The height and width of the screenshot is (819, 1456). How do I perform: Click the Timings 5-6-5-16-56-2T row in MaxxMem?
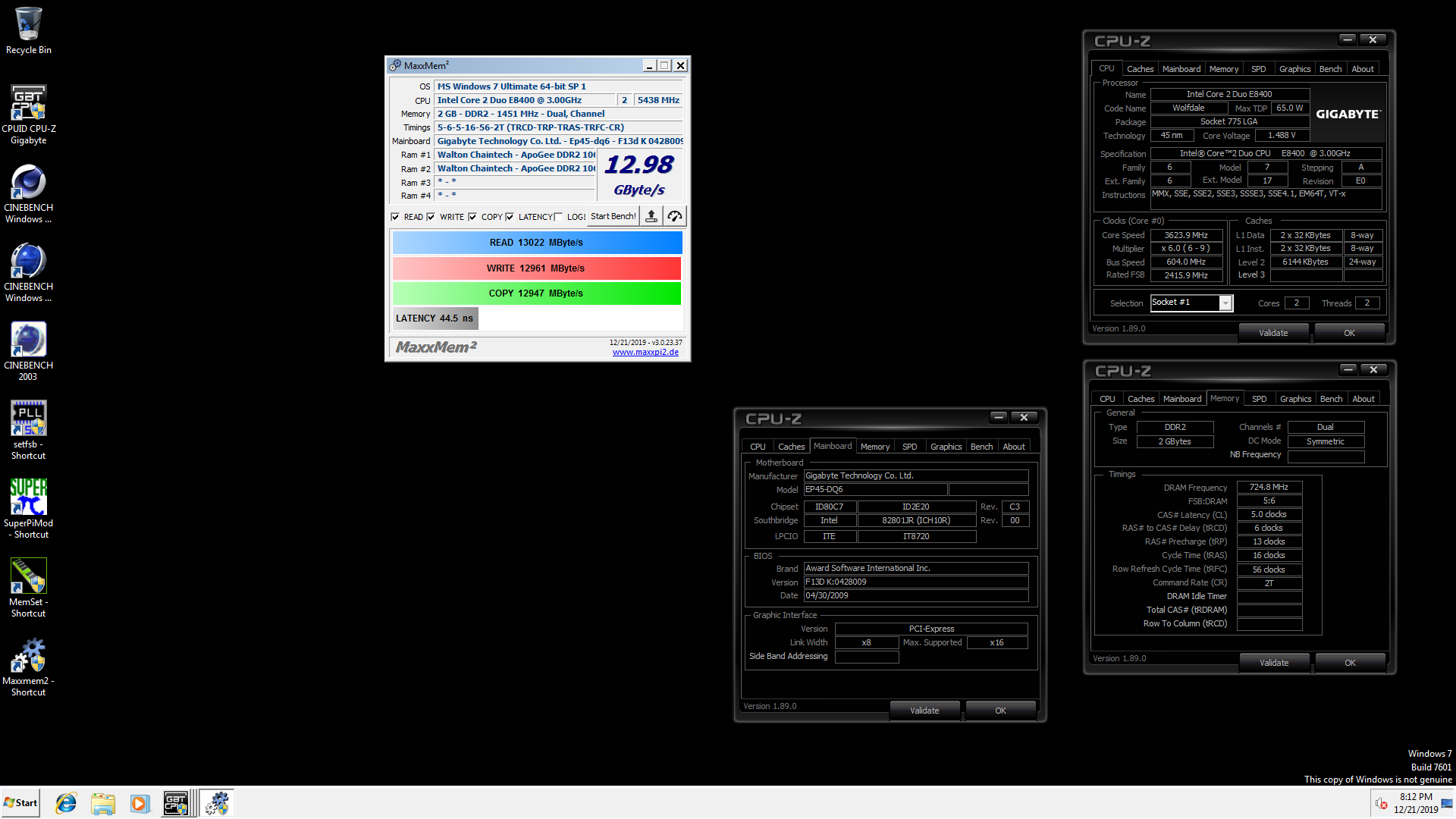(558, 127)
